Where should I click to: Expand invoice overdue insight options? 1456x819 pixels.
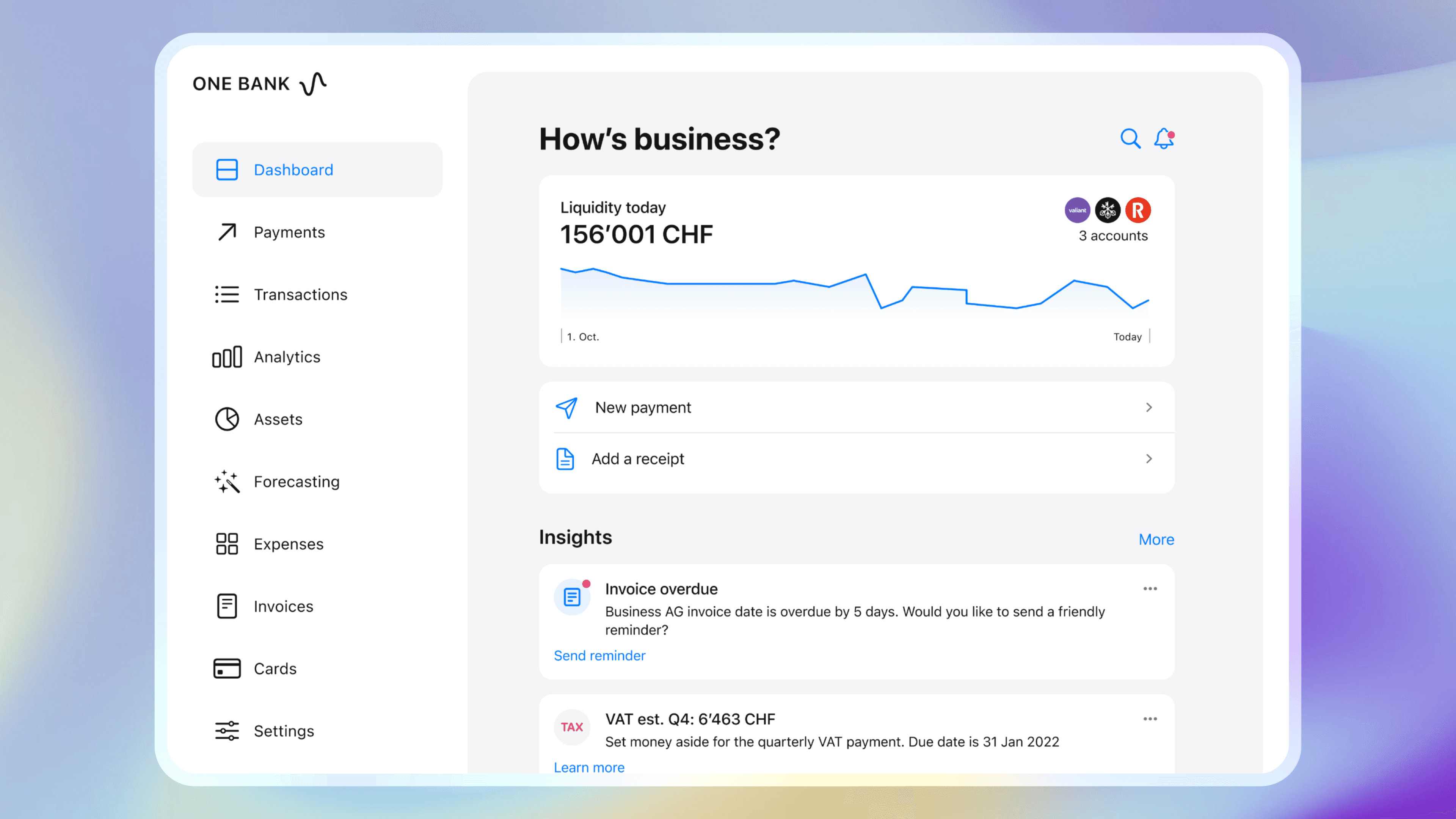click(x=1150, y=589)
